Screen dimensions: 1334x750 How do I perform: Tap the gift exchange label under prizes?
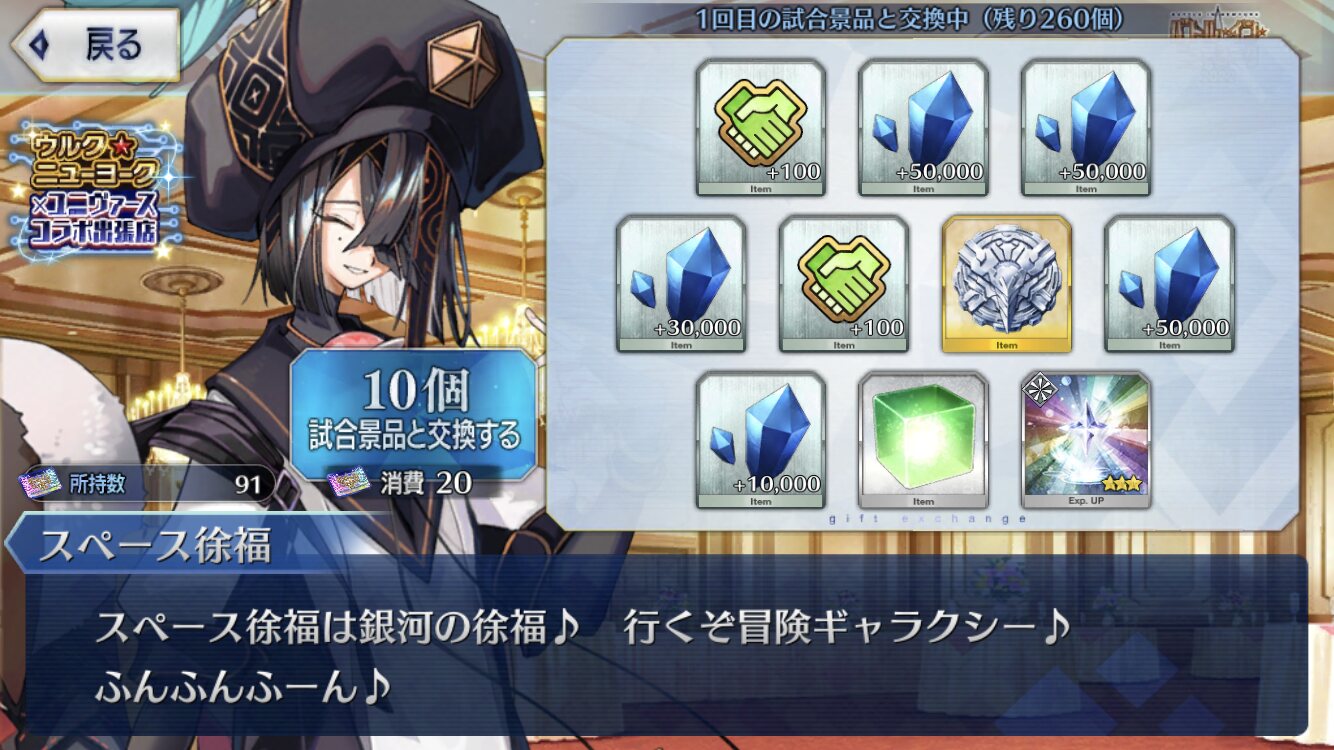click(x=927, y=519)
